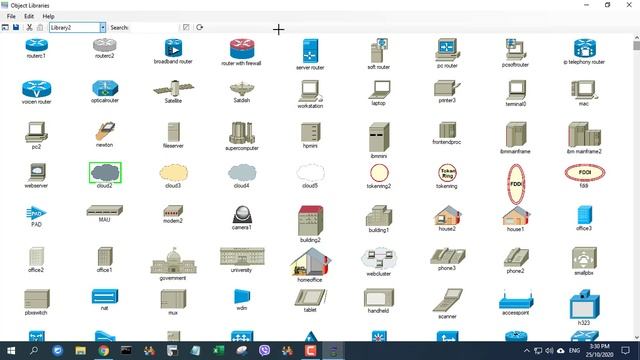Open Excel from the taskbar
The image size is (640, 360).
218,351
